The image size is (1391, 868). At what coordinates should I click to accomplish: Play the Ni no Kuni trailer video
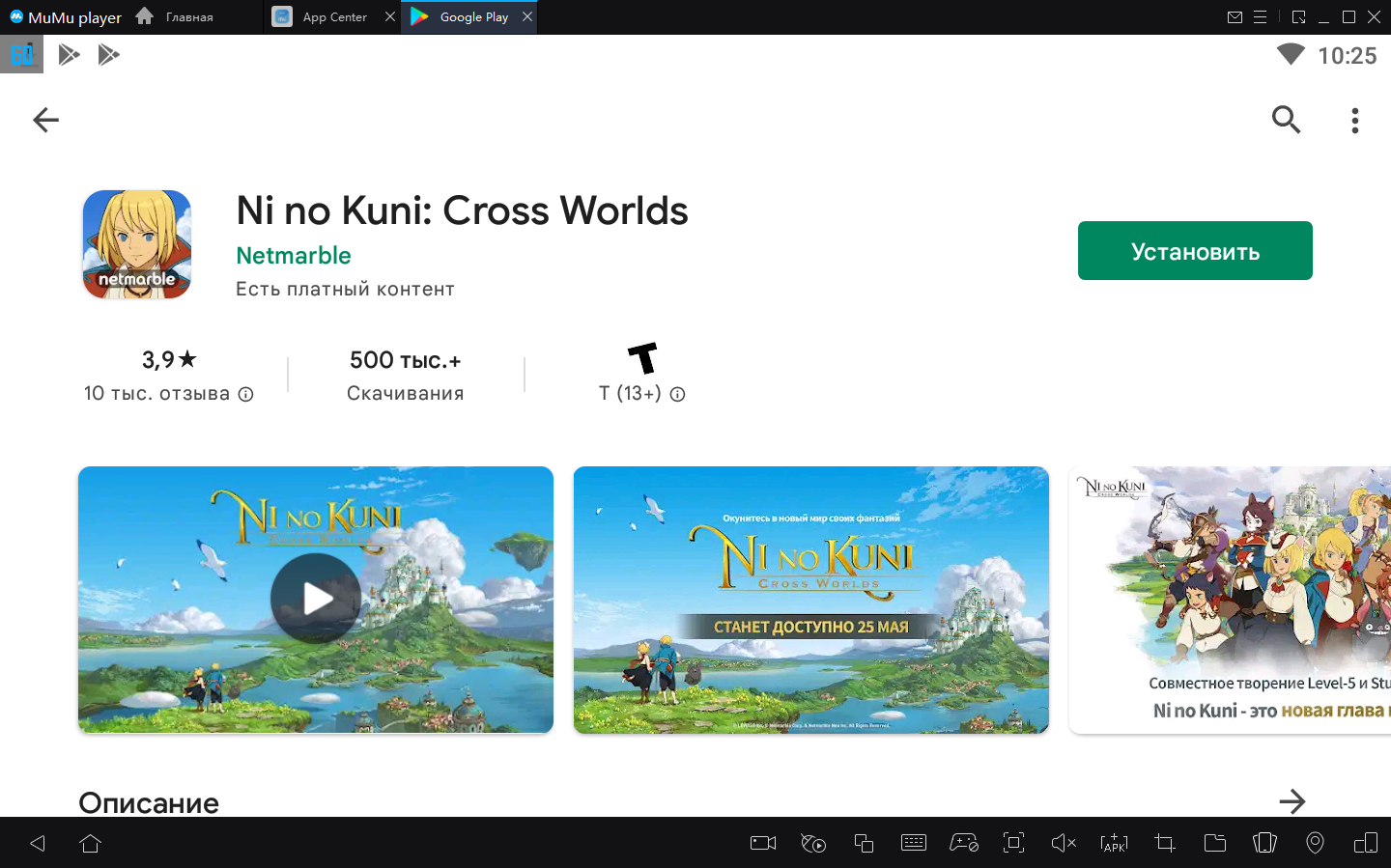pyautogui.click(x=316, y=599)
